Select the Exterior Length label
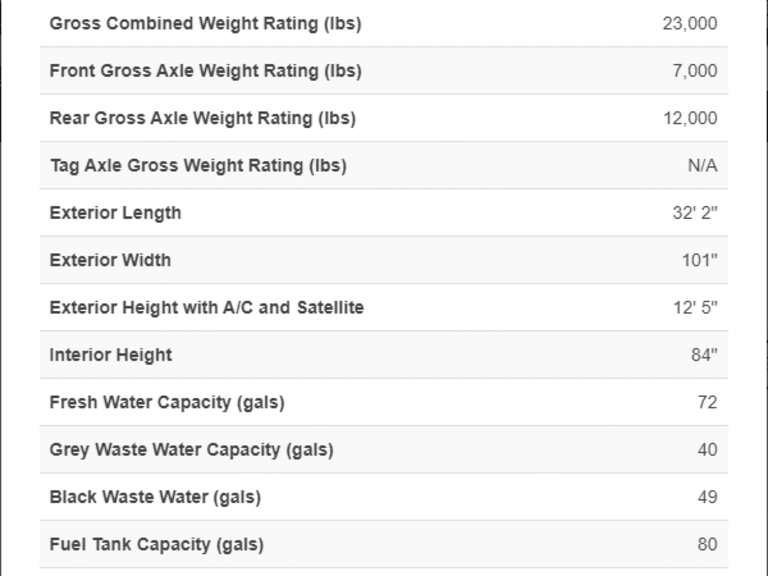Image resolution: width=768 pixels, height=576 pixels. click(x=116, y=213)
